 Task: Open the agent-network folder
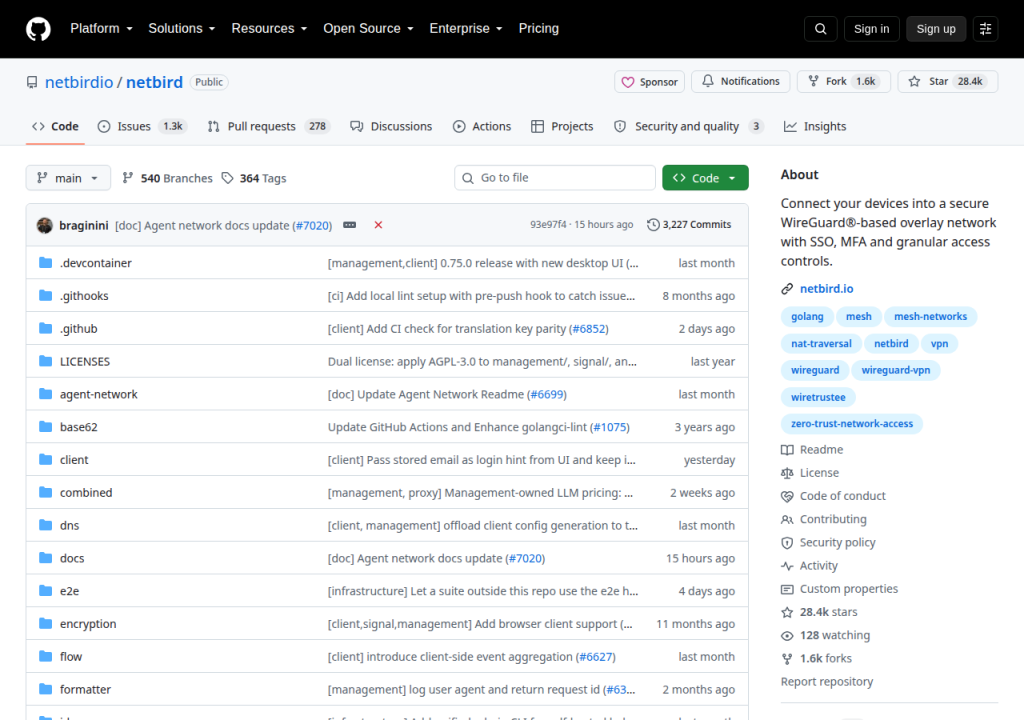point(99,394)
